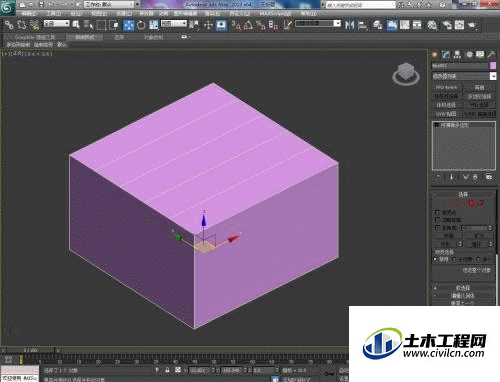Click the Select and Manipulate crosshair icon
This screenshot has width=500, height=382.
208,25
